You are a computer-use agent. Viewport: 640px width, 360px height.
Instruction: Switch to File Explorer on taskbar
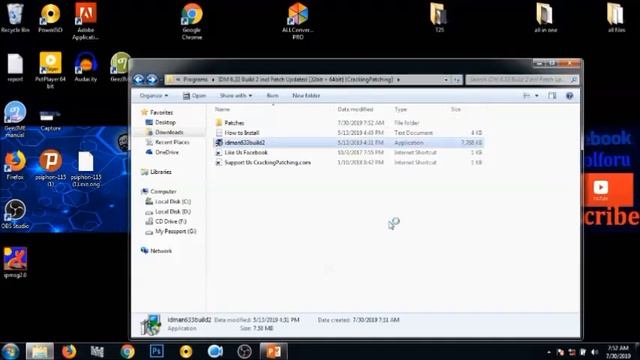(40, 351)
